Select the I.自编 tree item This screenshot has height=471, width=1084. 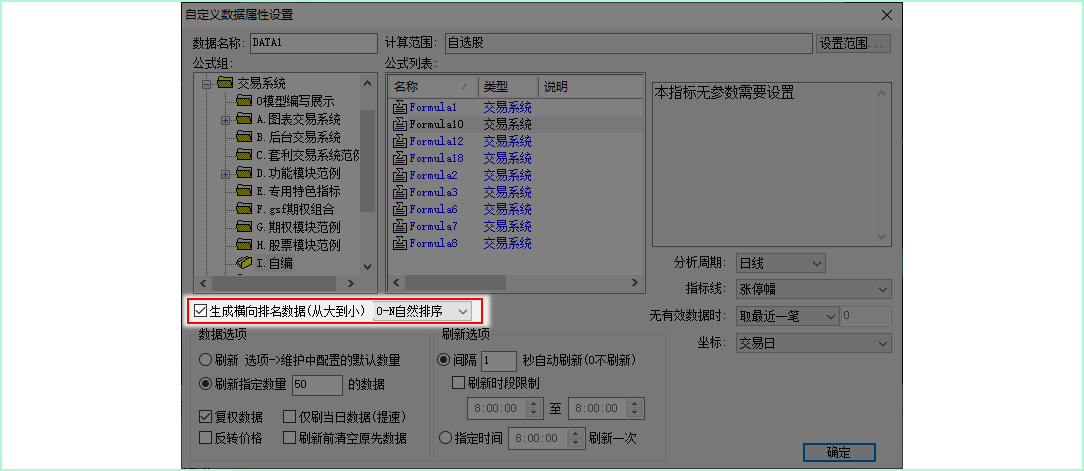click(275, 263)
